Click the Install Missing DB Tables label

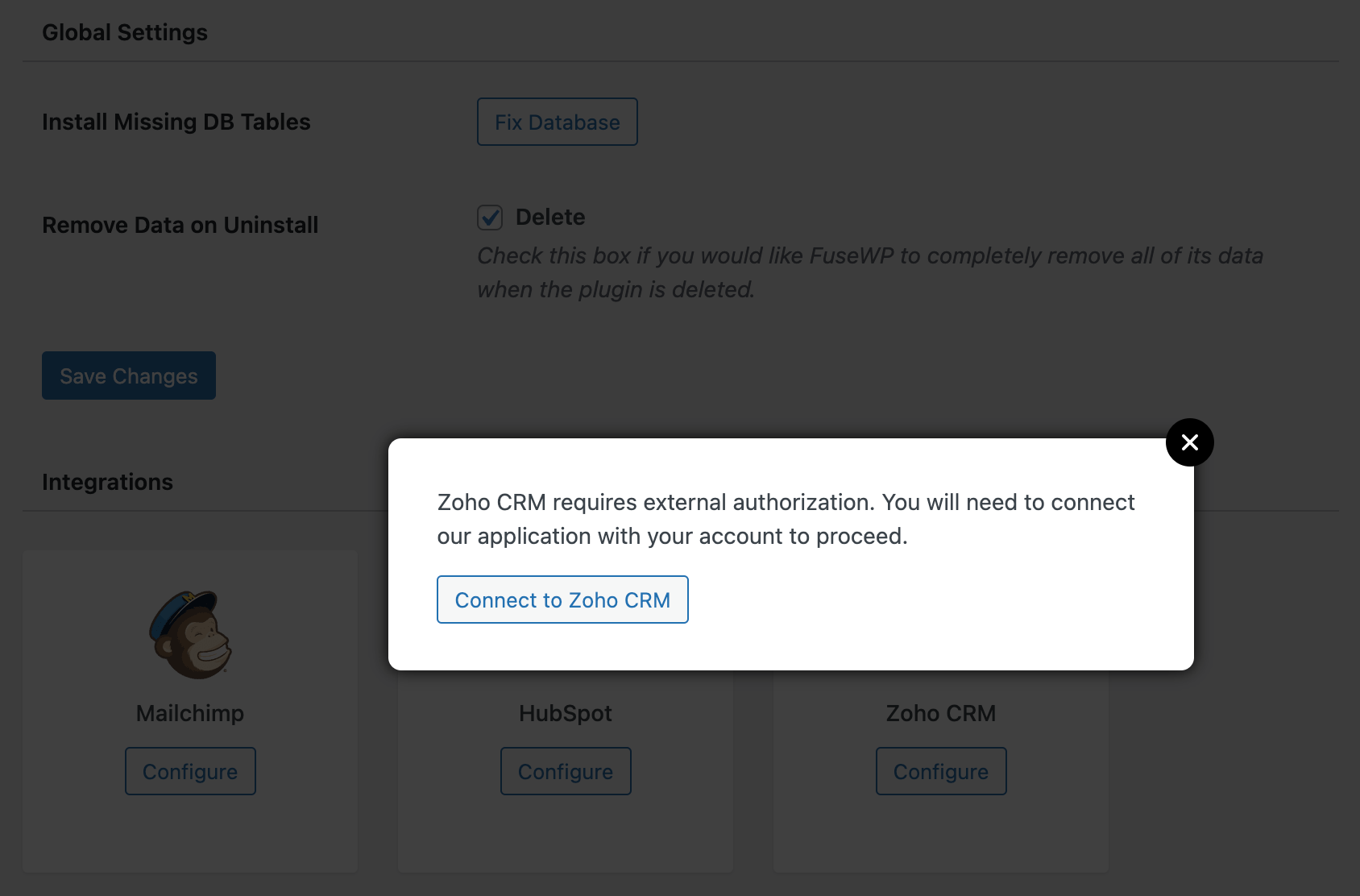coord(176,122)
